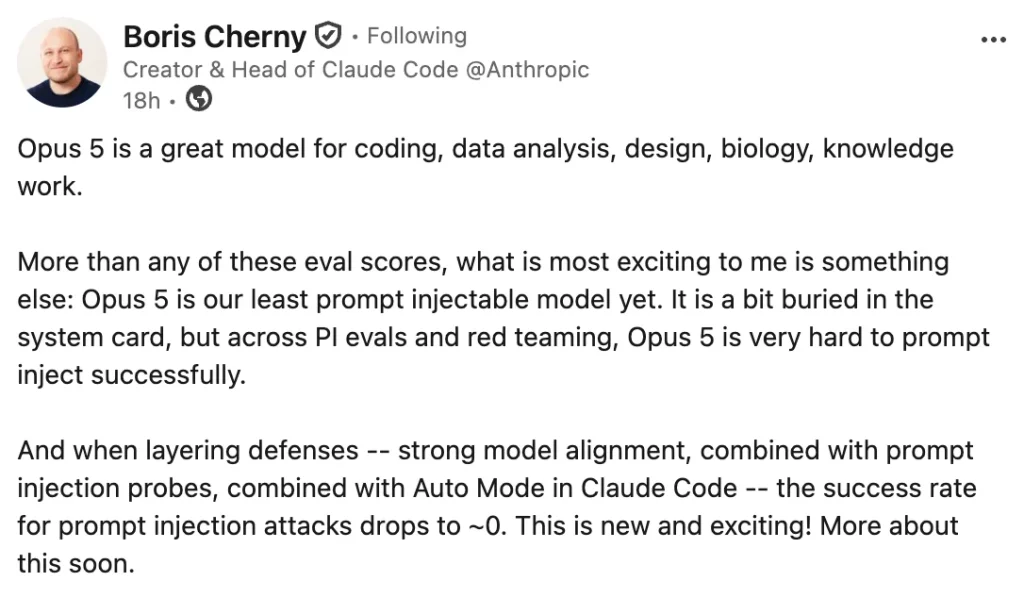The width and height of the screenshot is (1024, 598).
Task: Open the three-dot post options menu
Action: pos(993,40)
